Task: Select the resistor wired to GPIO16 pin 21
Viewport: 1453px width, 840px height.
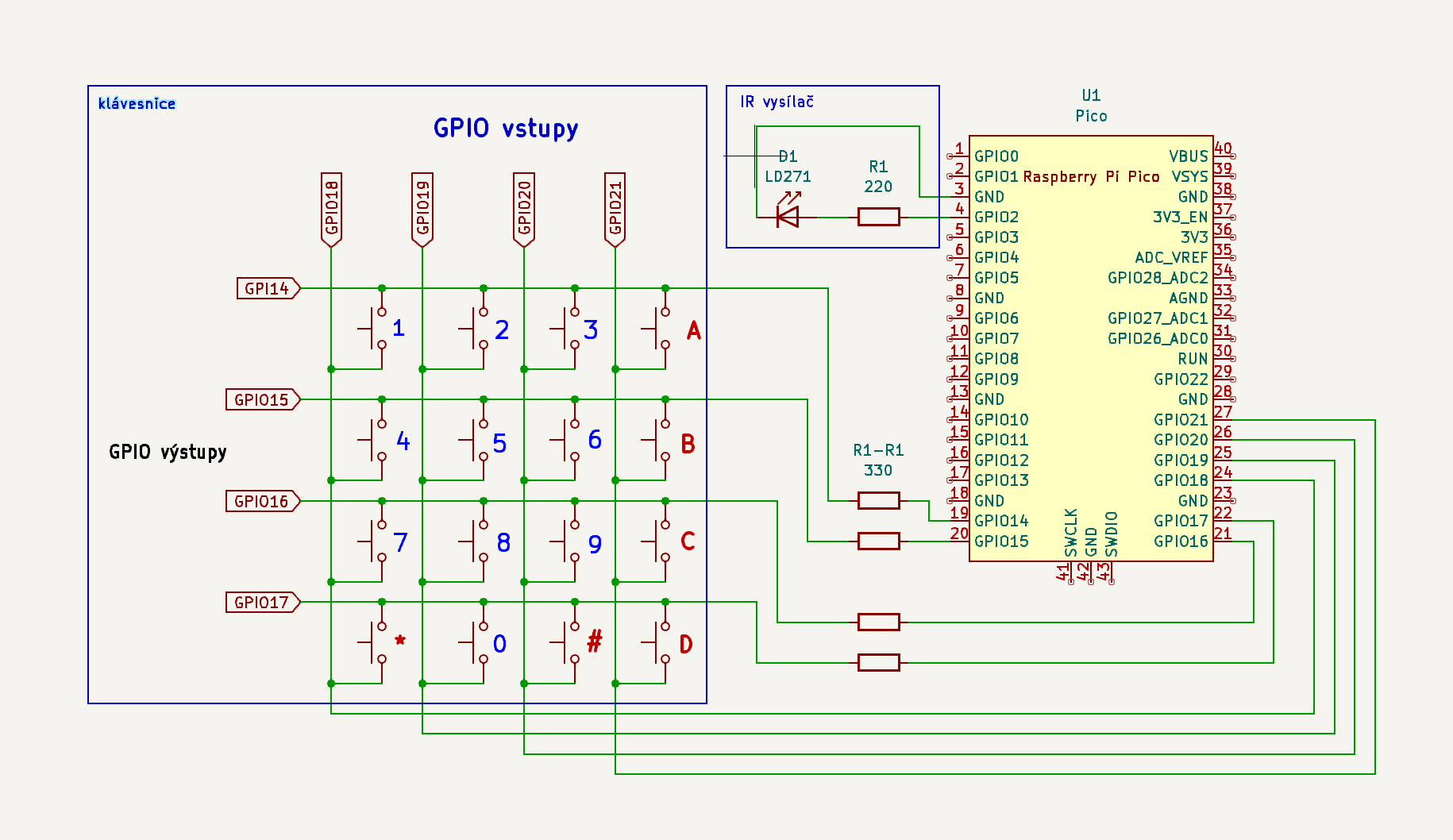Action: [878, 622]
